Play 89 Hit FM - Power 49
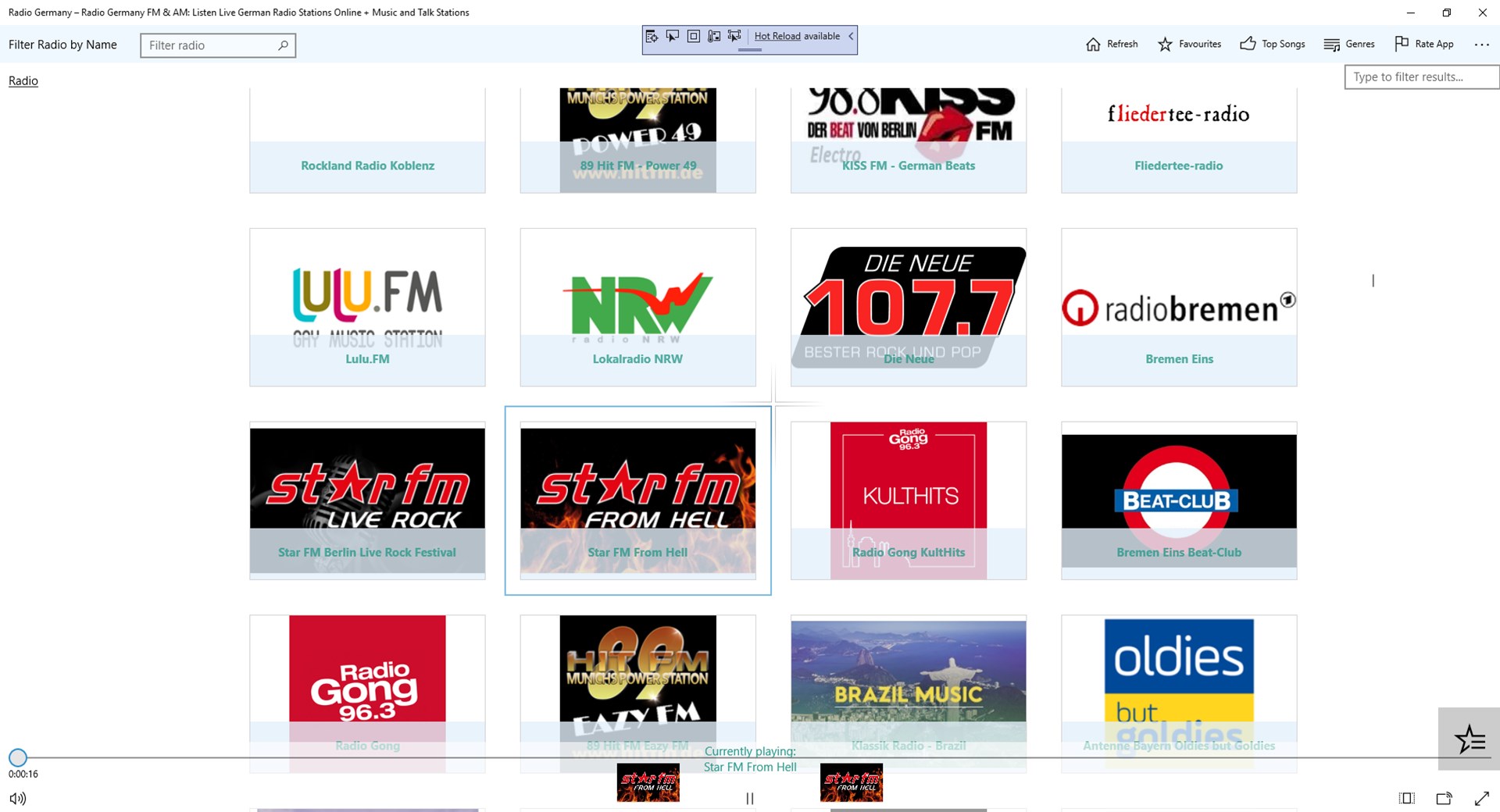The height and width of the screenshot is (812, 1500). pyautogui.click(x=637, y=141)
